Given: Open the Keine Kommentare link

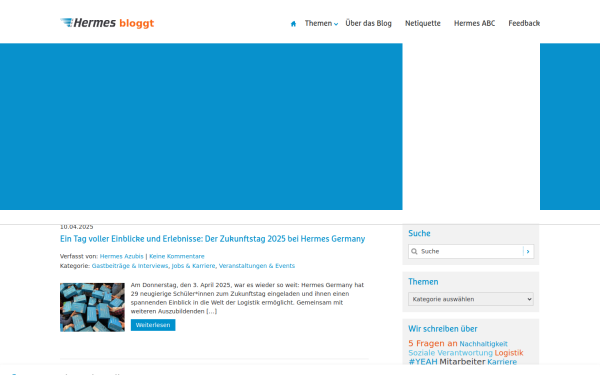Looking at the screenshot, I should (177, 256).
